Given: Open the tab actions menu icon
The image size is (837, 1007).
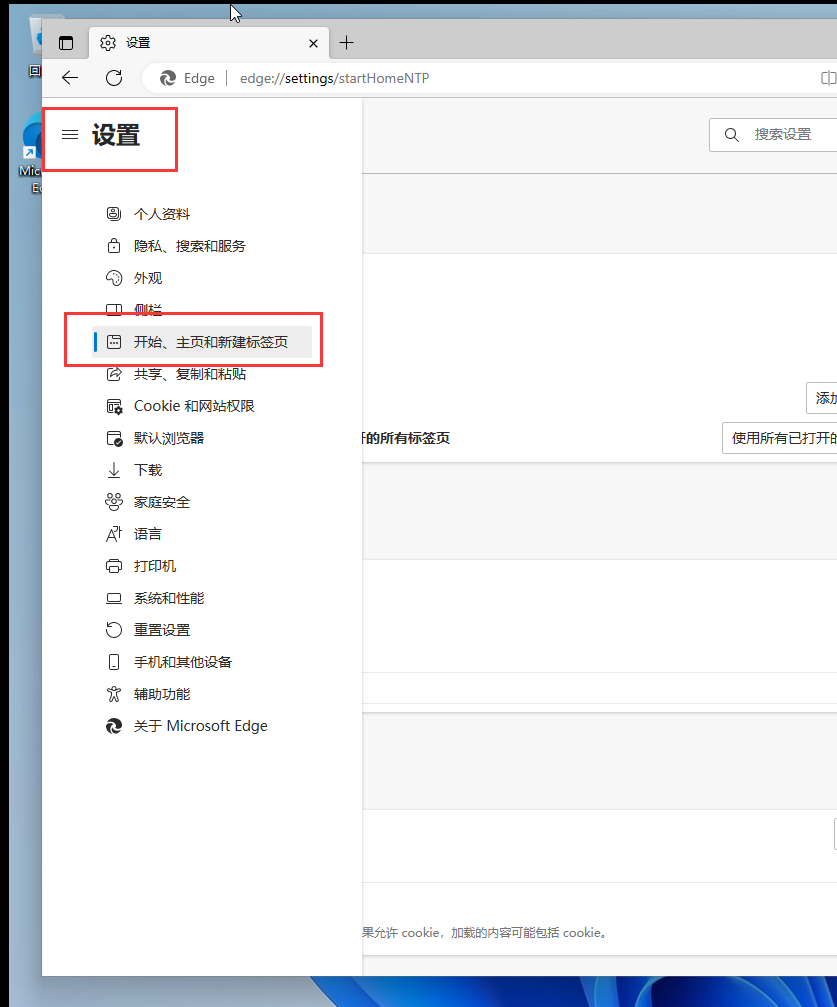Looking at the screenshot, I should (x=66, y=43).
